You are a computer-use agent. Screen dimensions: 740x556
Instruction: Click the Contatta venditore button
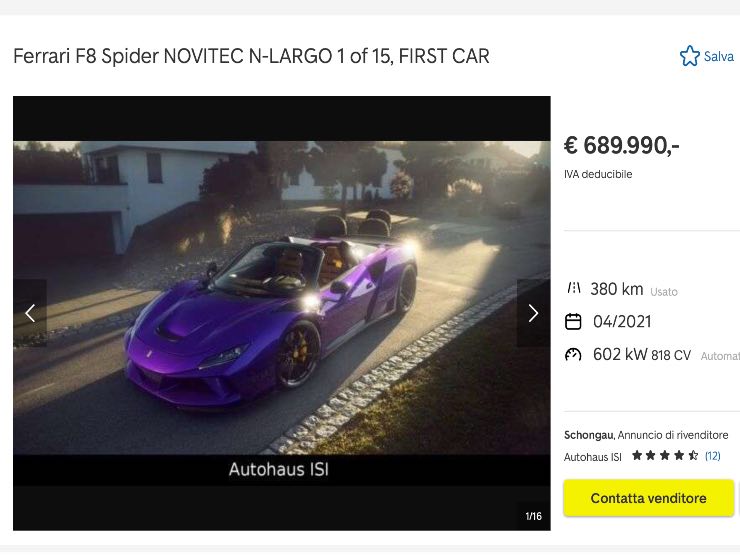point(648,498)
